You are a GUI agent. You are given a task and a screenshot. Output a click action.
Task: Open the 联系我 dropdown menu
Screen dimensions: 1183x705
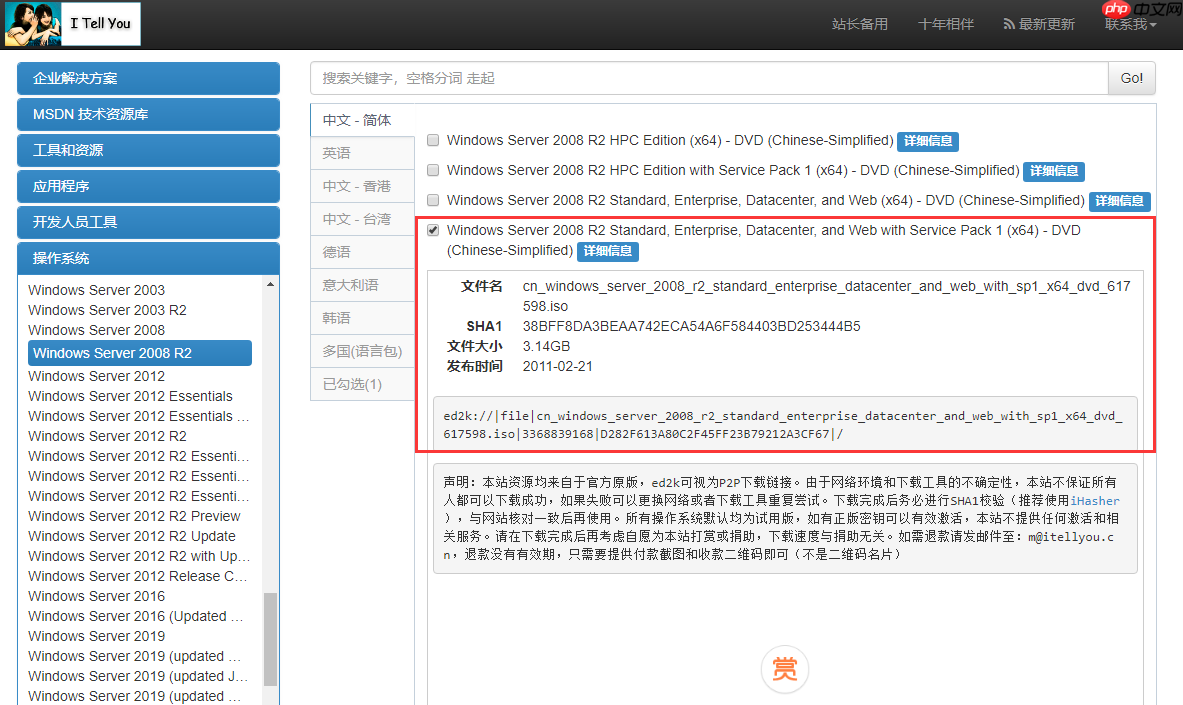click(x=1129, y=23)
